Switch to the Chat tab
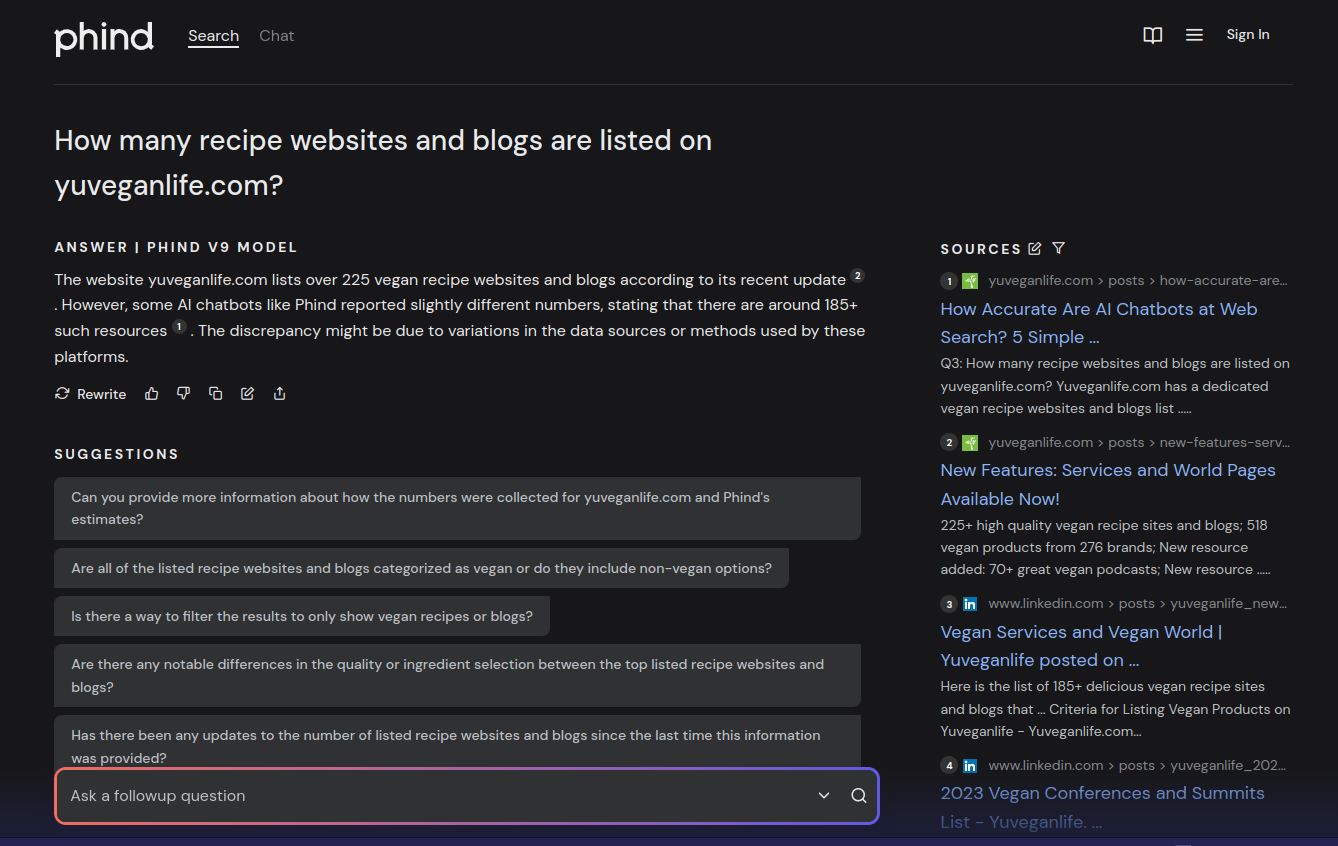This screenshot has height=846, width=1338. coord(276,36)
